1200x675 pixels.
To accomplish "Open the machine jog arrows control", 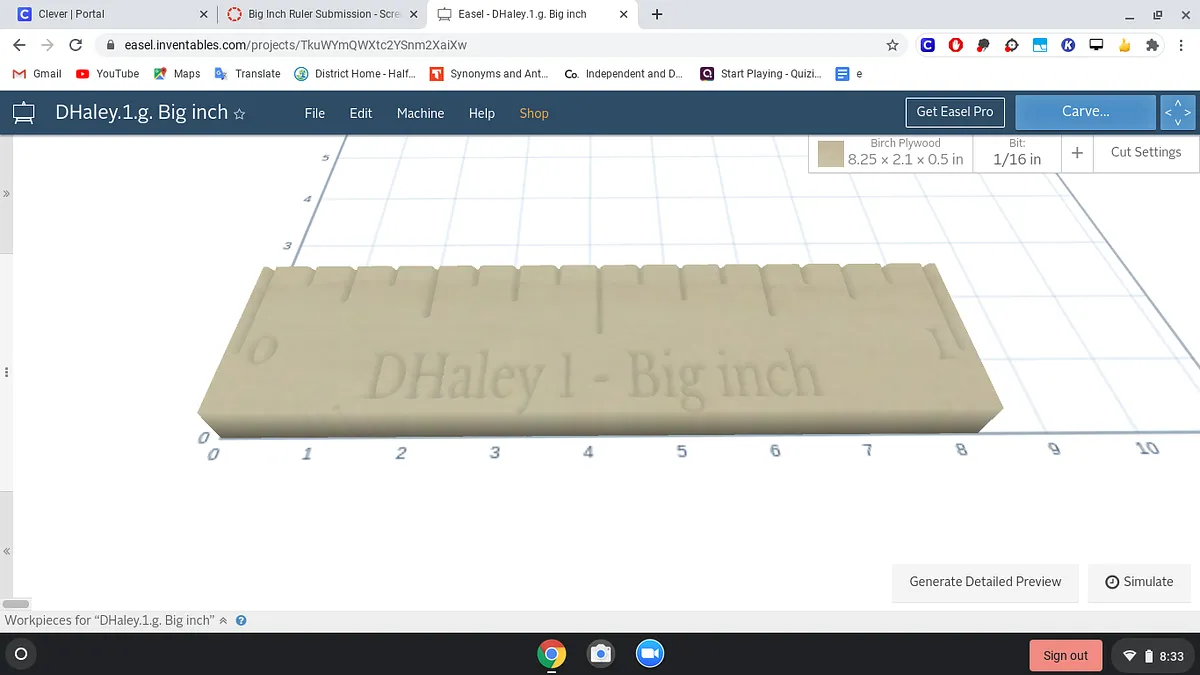I will click(1178, 112).
